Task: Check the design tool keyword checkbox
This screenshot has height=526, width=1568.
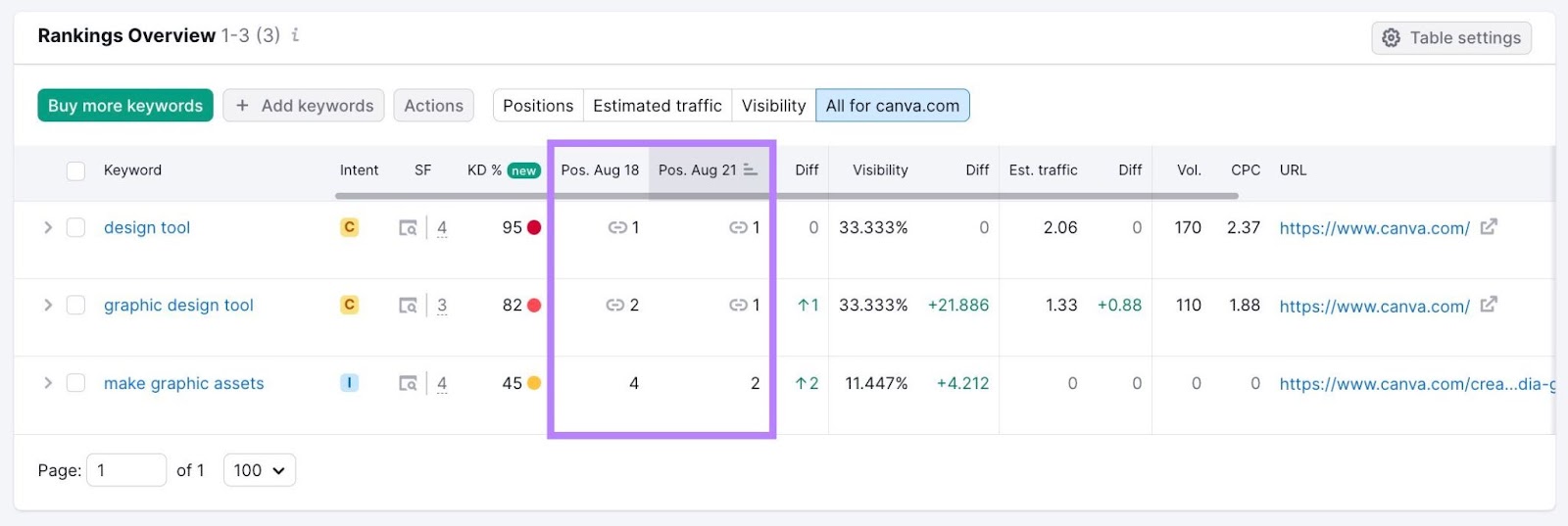Action: 75,227
